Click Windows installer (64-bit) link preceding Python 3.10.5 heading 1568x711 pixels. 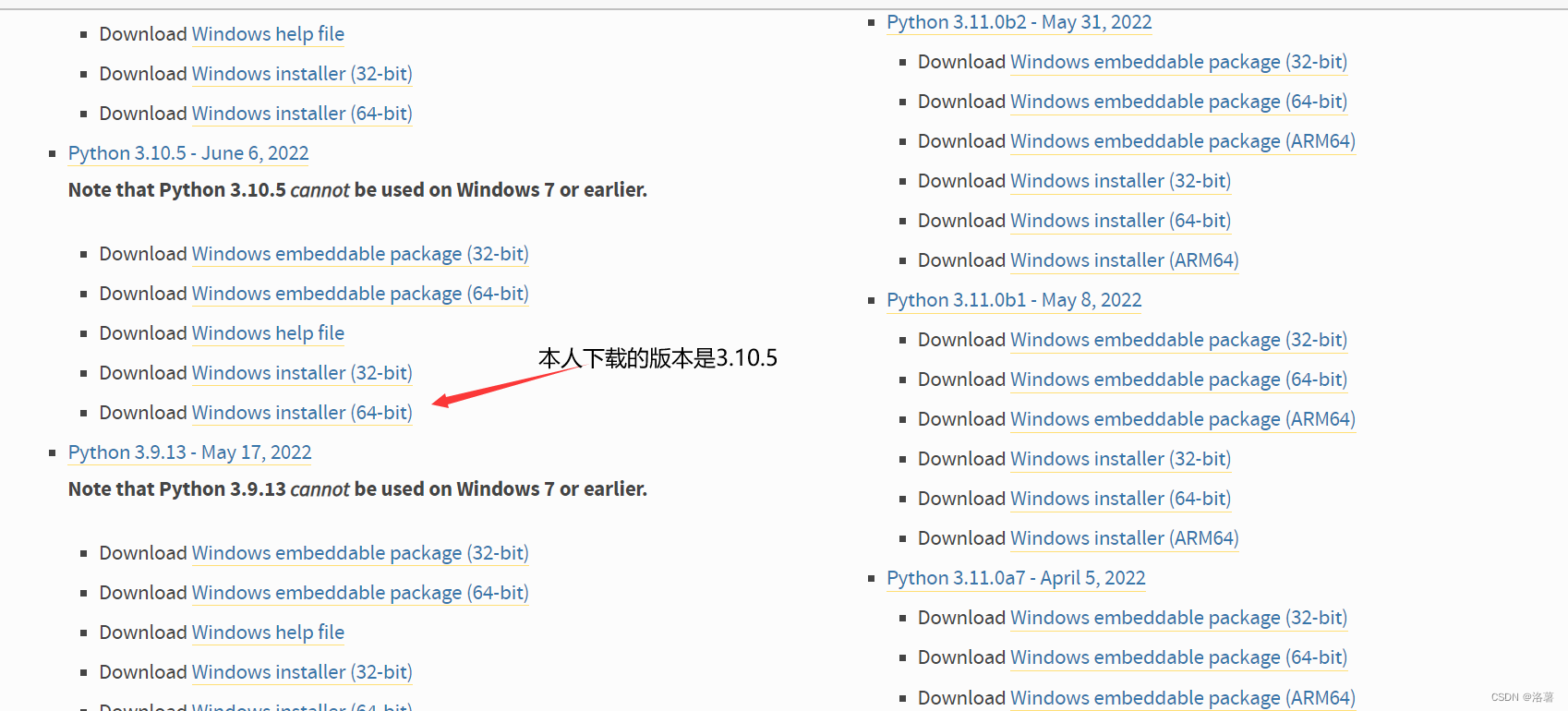(x=302, y=114)
